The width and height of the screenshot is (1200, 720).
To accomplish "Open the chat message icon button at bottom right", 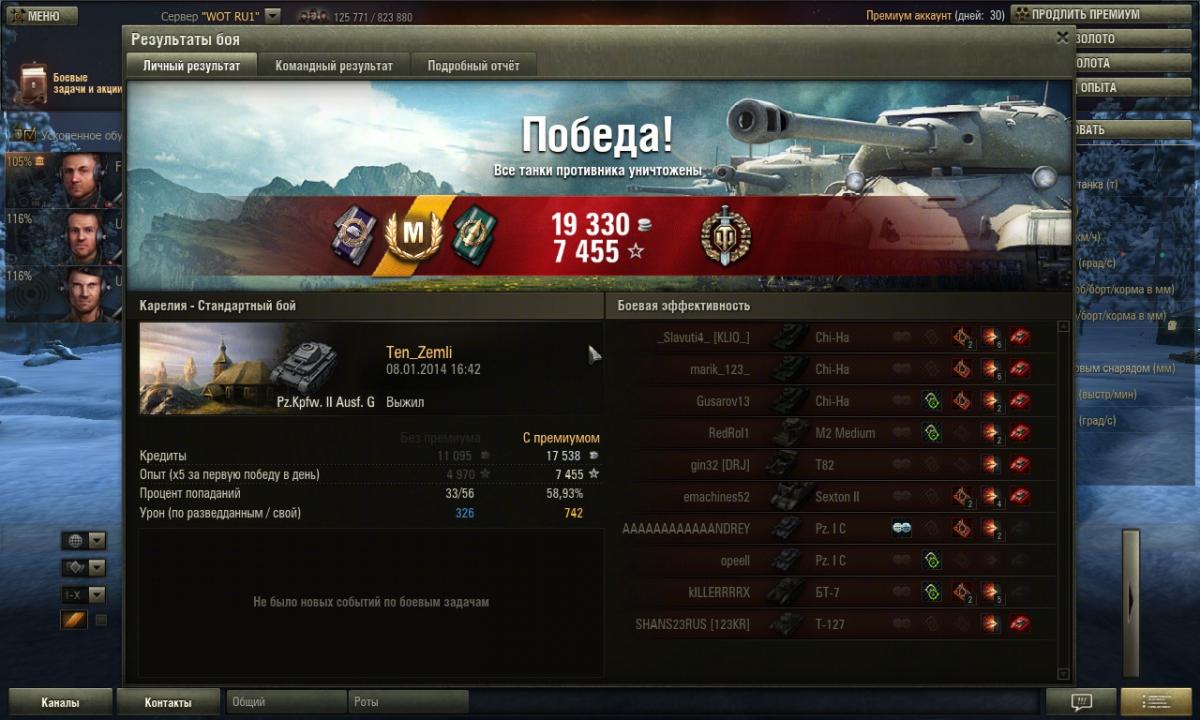I will click(1080, 702).
